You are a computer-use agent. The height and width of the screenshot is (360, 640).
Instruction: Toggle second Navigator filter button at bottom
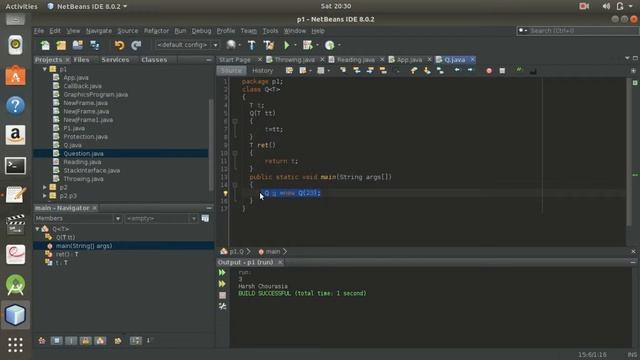pos(57,340)
